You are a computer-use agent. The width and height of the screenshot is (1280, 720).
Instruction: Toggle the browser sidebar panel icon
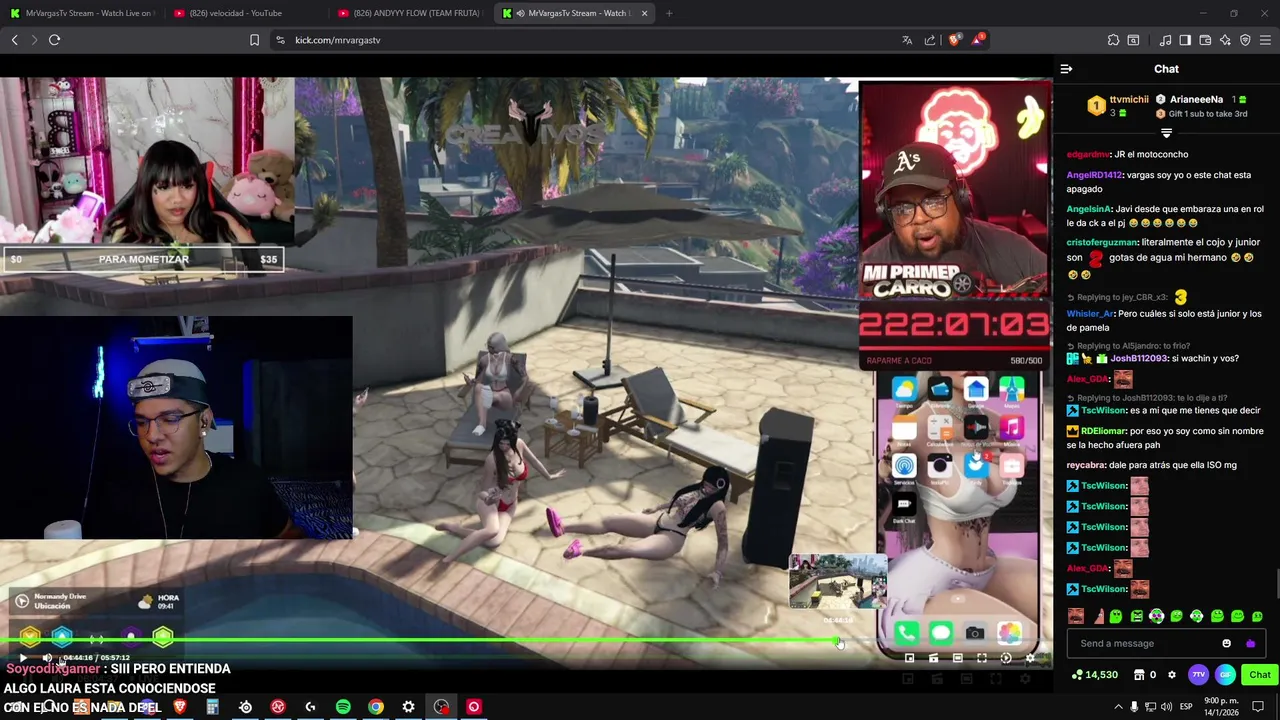1185,40
